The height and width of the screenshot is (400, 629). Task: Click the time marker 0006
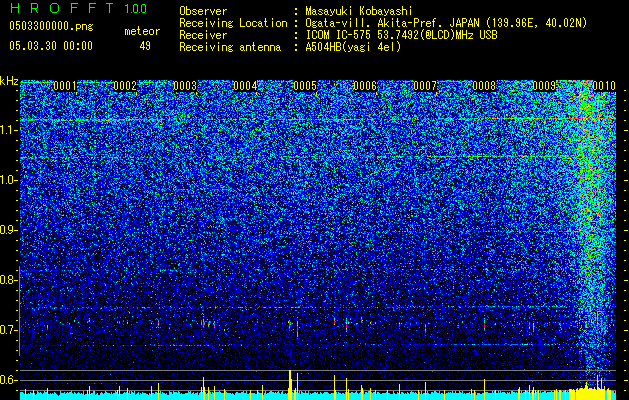[x=365, y=86]
